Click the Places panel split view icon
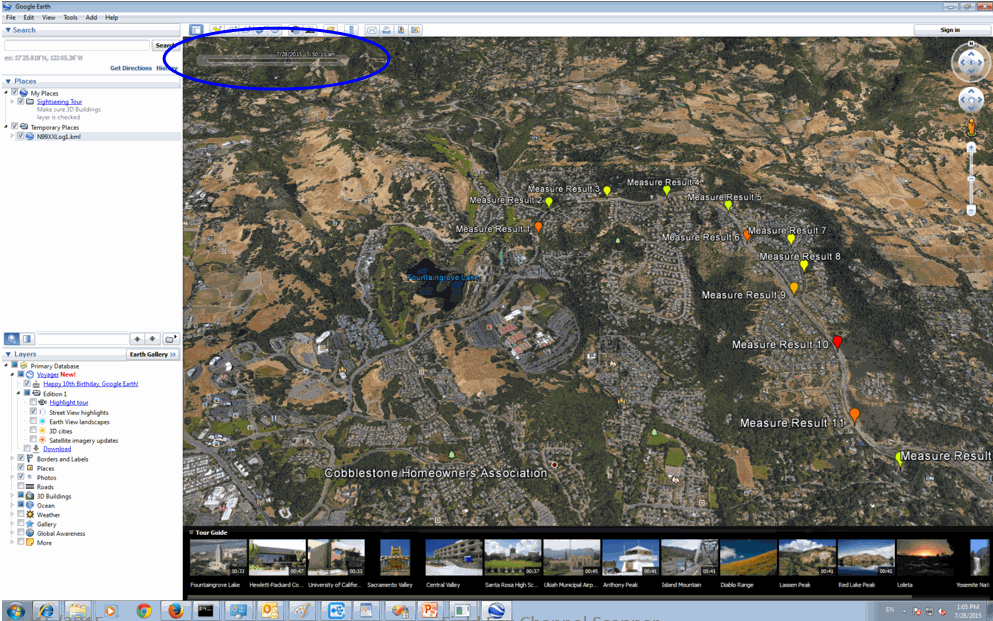 27,339
